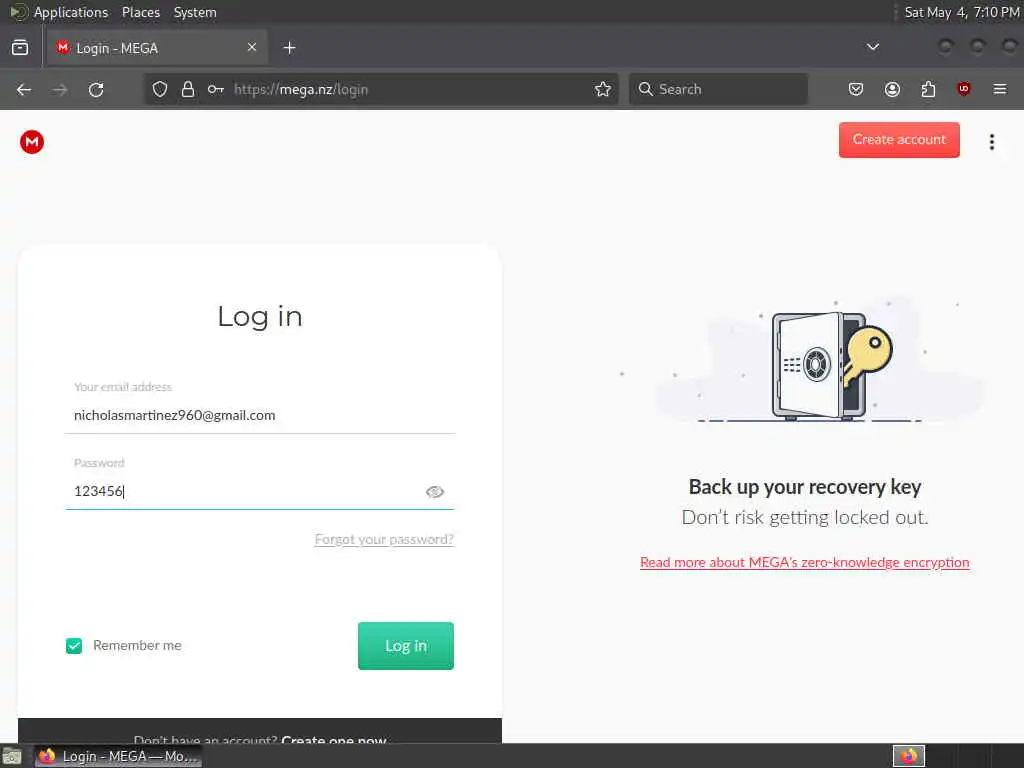
Task: View site security padlock info
Action: 188,89
